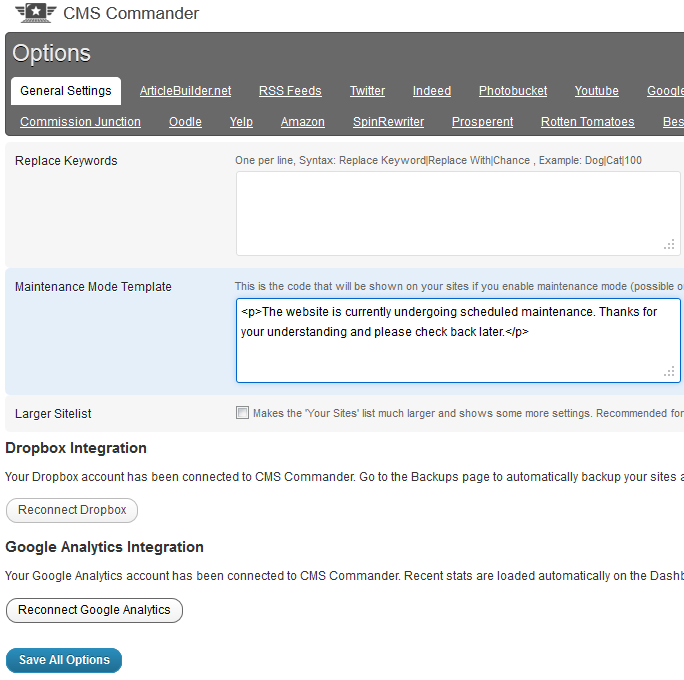Open the Yelp options tab
Image resolution: width=684 pixels, height=680 pixels.
pyautogui.click(x=241, y=122)
